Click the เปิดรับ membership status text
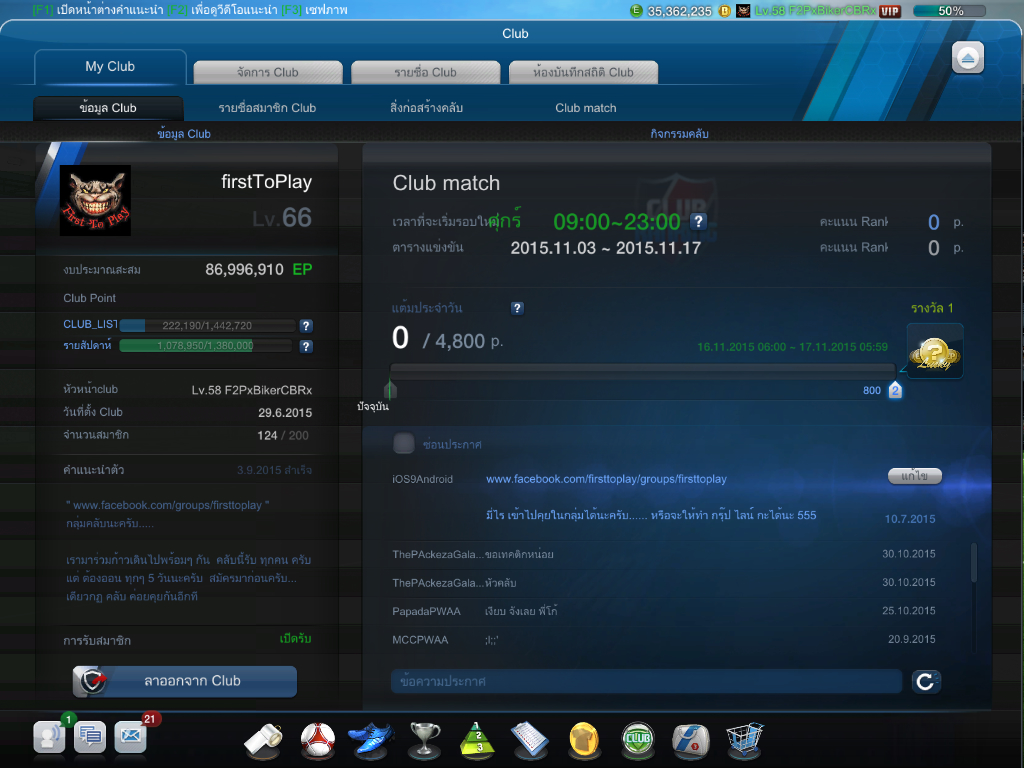Screen dimensions: 1024x768 point(295,639)
